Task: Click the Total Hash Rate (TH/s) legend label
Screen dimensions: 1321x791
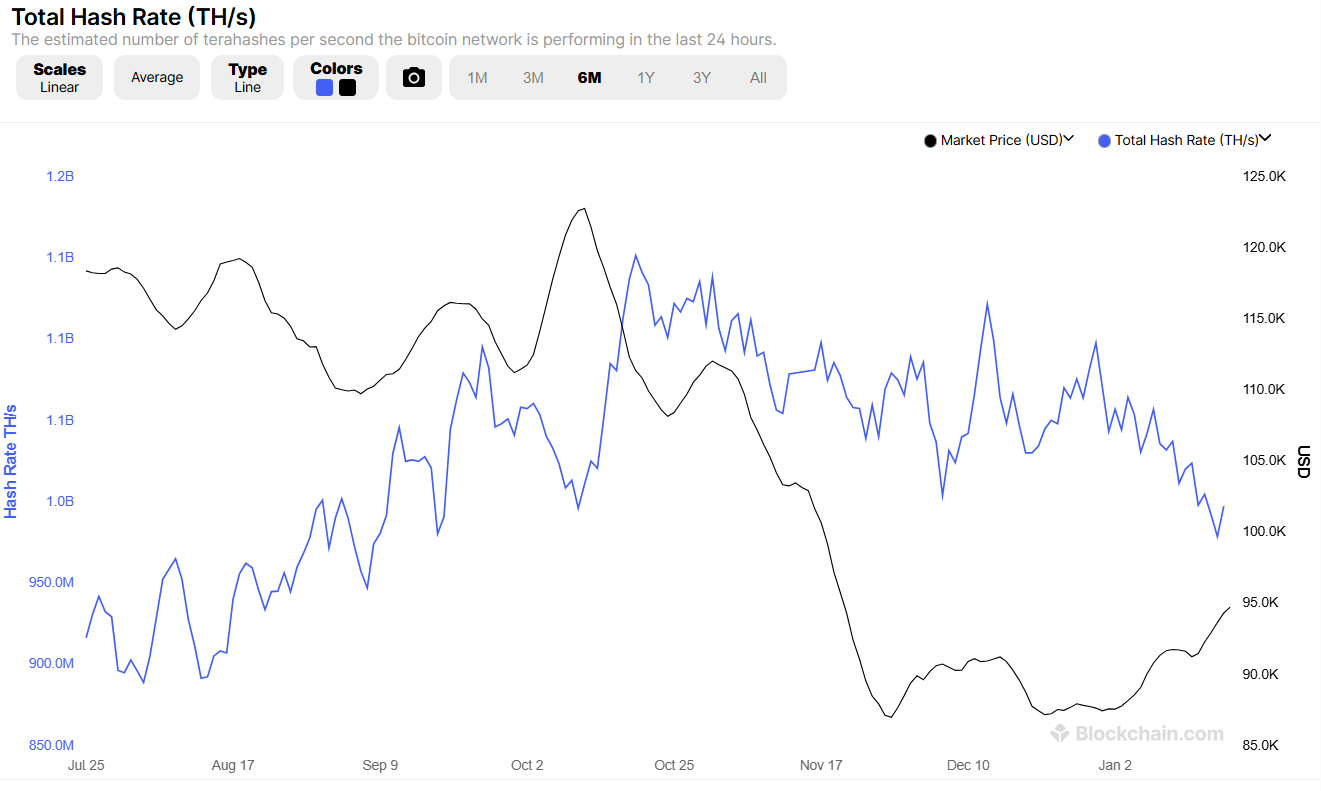Action: (1186, 141)
